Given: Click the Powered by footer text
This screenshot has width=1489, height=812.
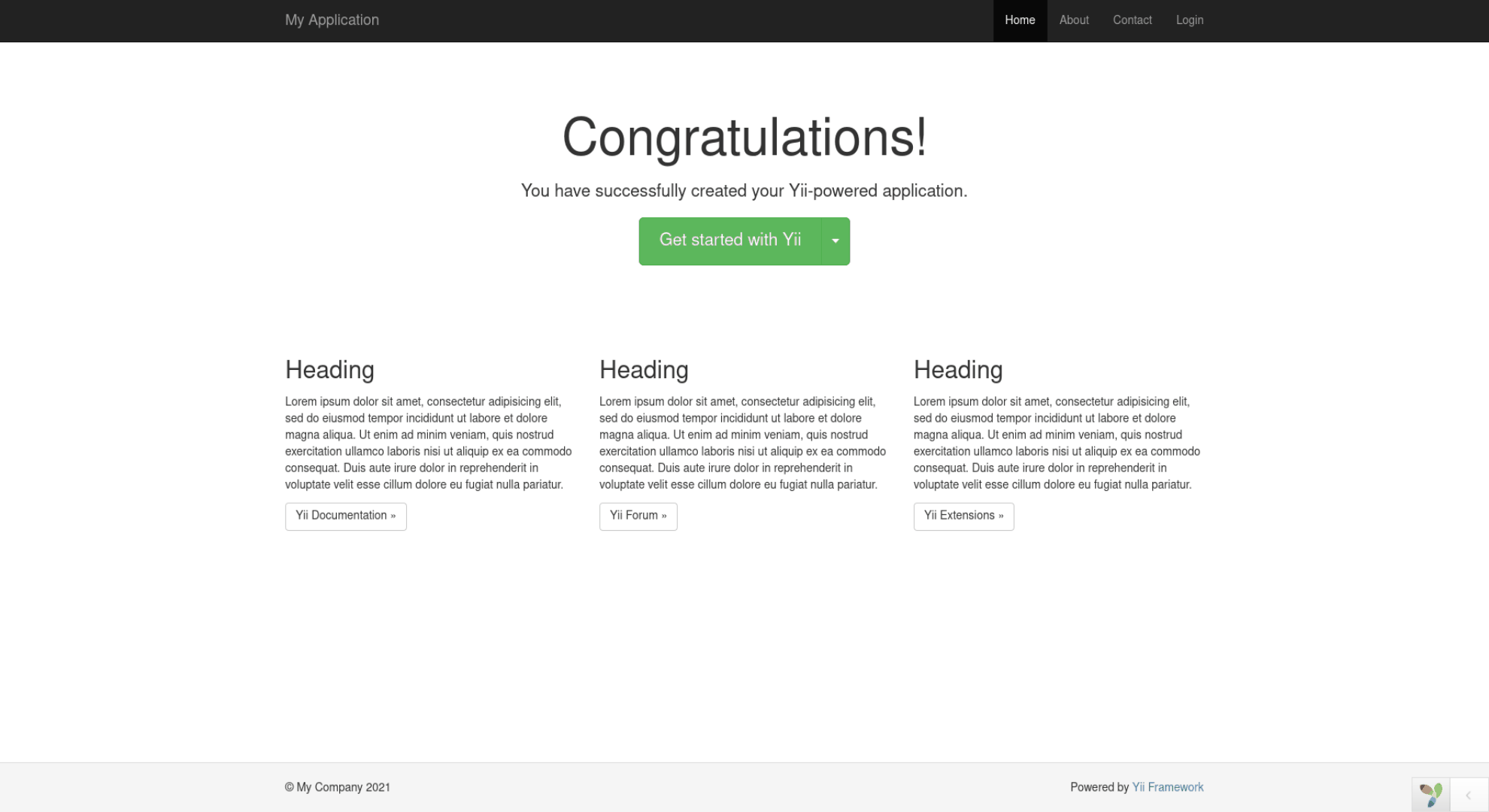Looking at the screenshot, I should tap(1099, 787).
